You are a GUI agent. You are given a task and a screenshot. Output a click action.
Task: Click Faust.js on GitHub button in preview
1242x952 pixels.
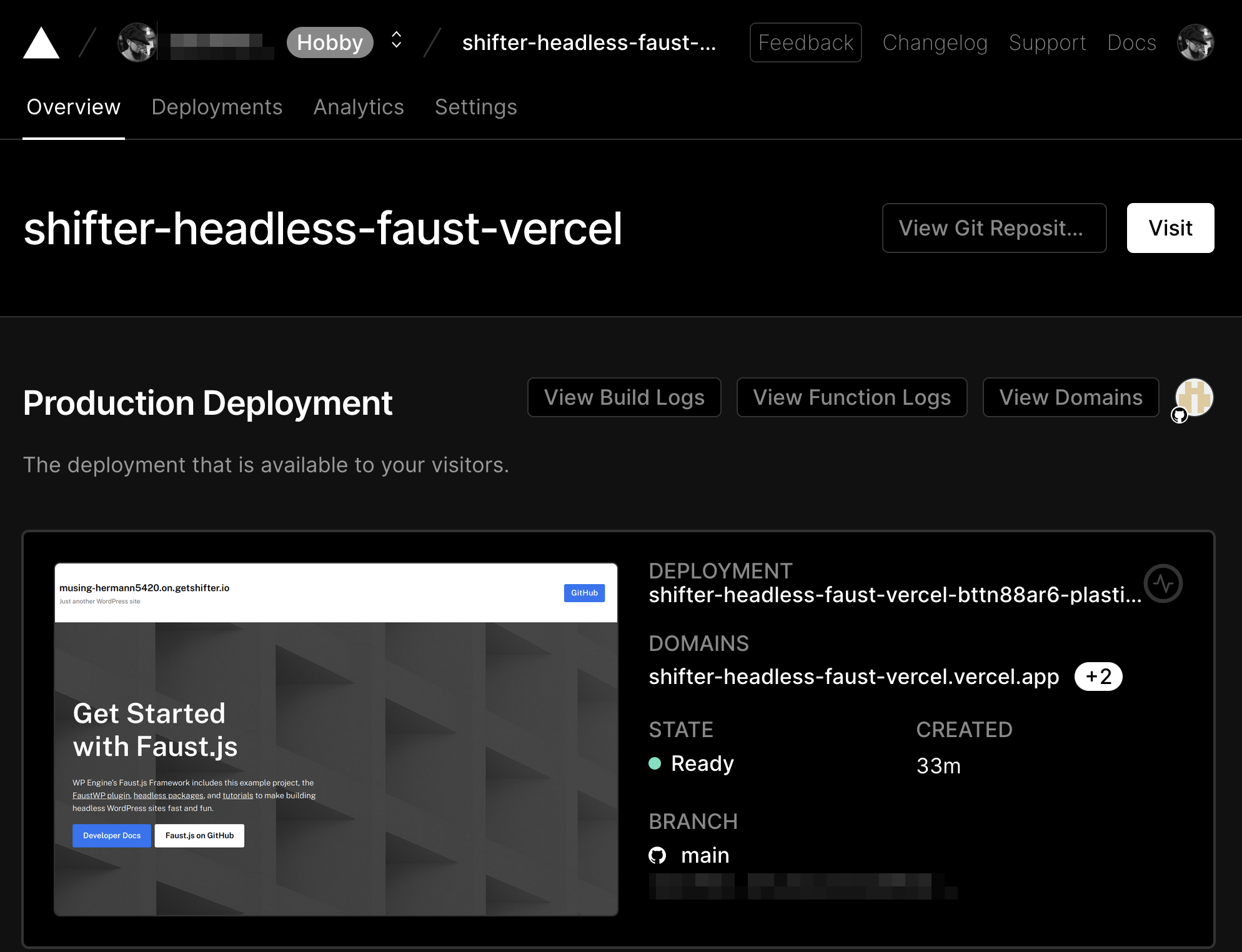199,836
